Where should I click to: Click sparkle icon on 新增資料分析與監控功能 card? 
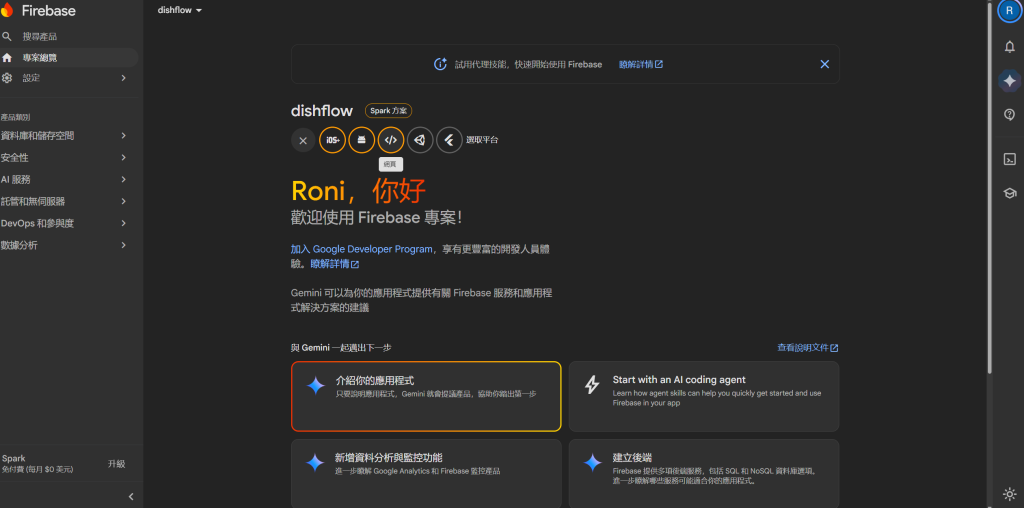pyautogui.click(x=315, y=463)
